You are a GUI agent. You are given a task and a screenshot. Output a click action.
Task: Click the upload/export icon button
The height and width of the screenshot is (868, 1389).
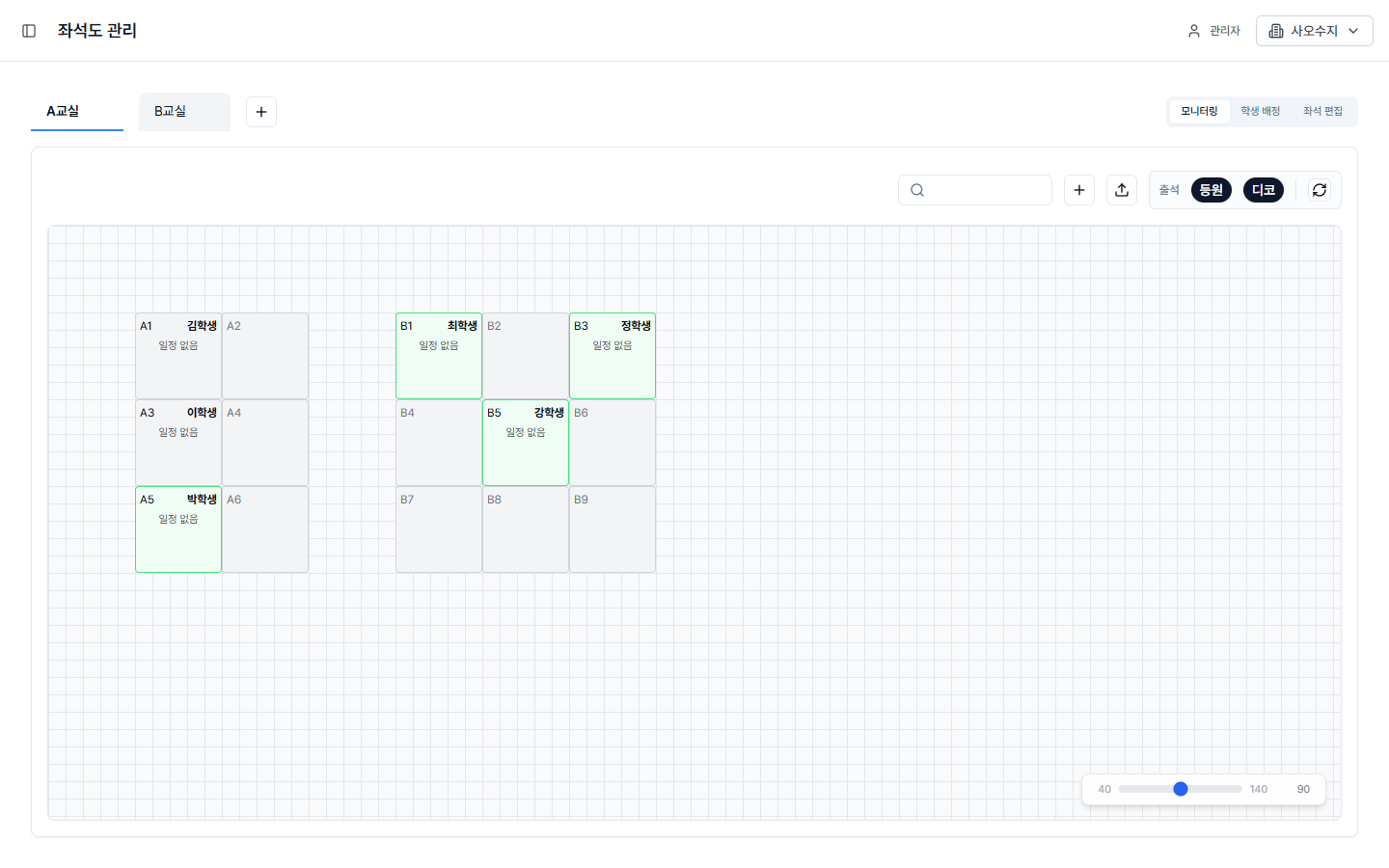pyautogui.click(x=1122, y=190)
